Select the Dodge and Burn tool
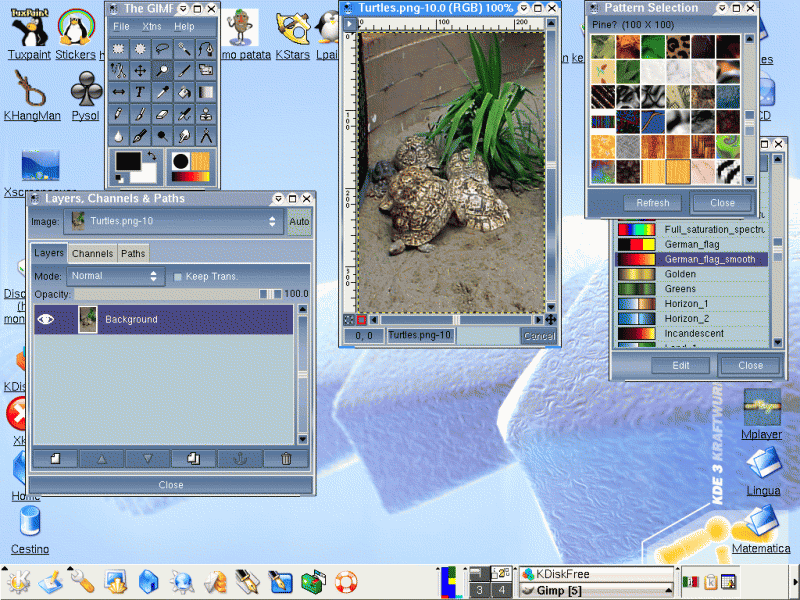The height and width of the screenshot is (600, 800). 162,137
